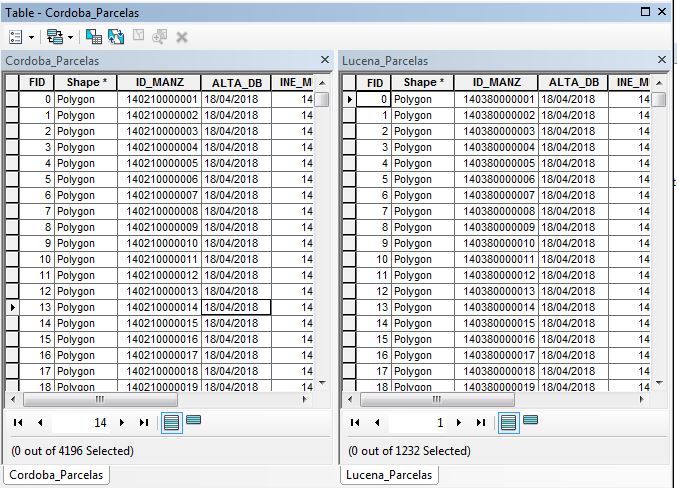Click the Select By Attributes icon
The image size is (677, 488).
pos(94,36)
